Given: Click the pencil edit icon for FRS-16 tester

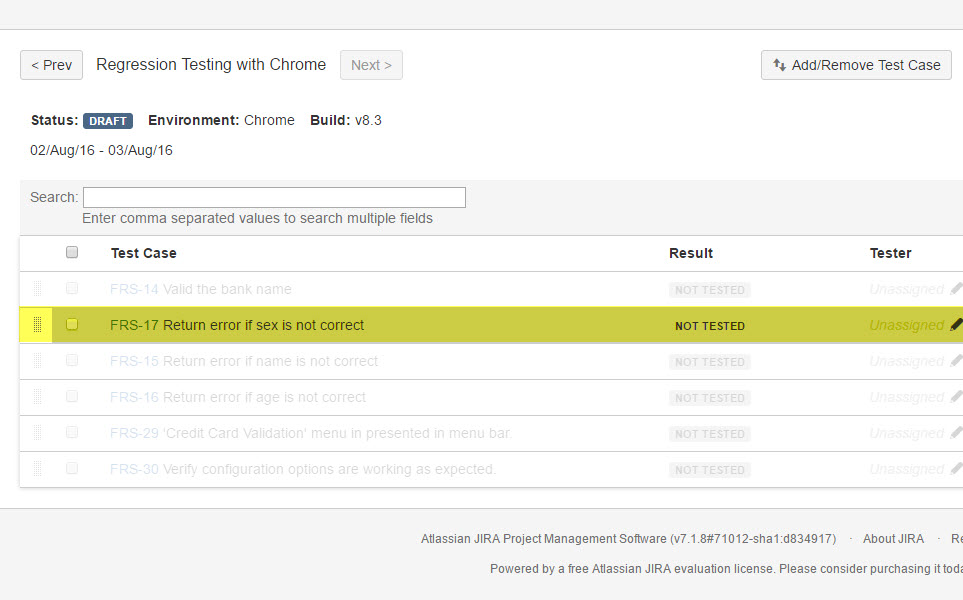Looking at the screenshot, I should point(956,397).
